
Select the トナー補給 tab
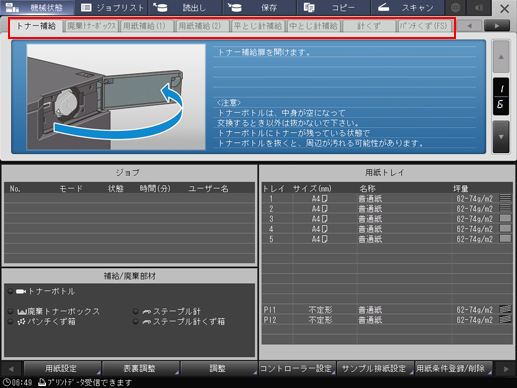point(36,26)
